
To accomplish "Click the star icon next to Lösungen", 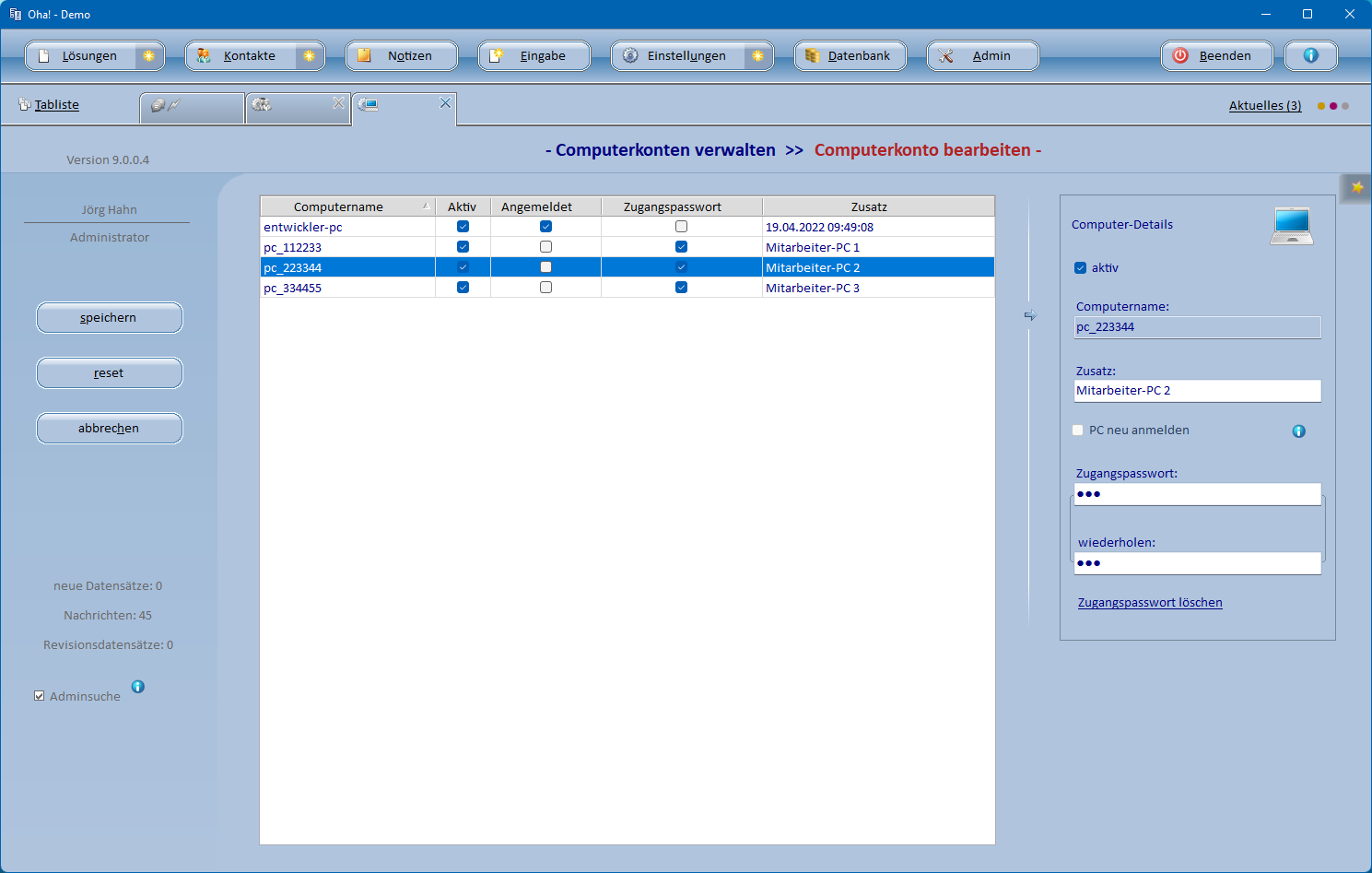I will coord(148,56).
